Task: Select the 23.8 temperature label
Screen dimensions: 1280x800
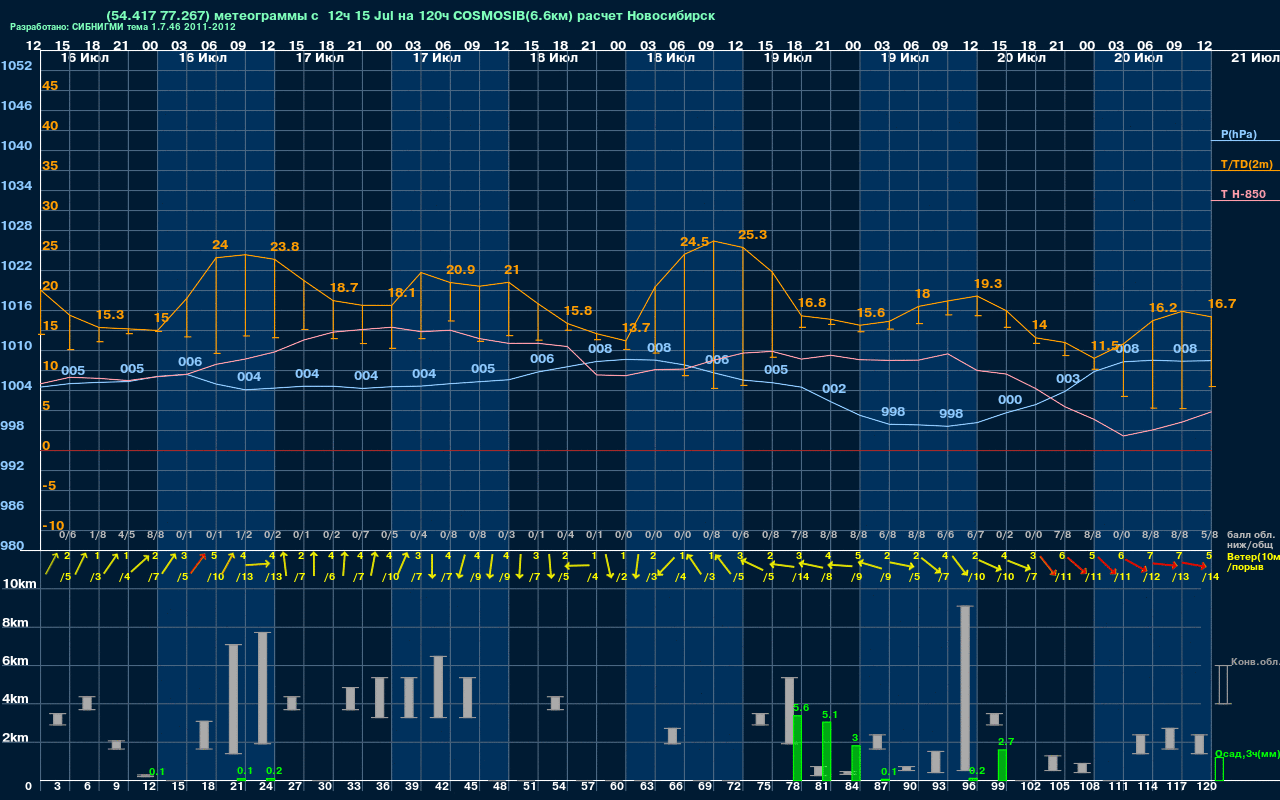Action: pos(285,247)
